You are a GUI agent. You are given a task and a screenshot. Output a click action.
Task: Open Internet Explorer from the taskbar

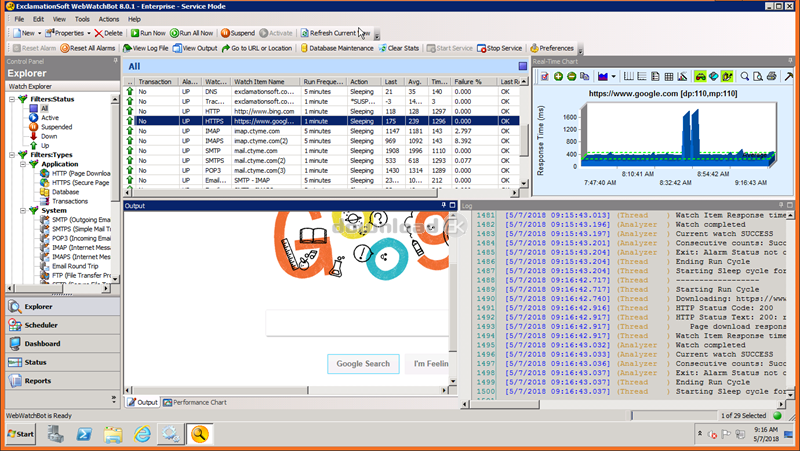[142, 435]
